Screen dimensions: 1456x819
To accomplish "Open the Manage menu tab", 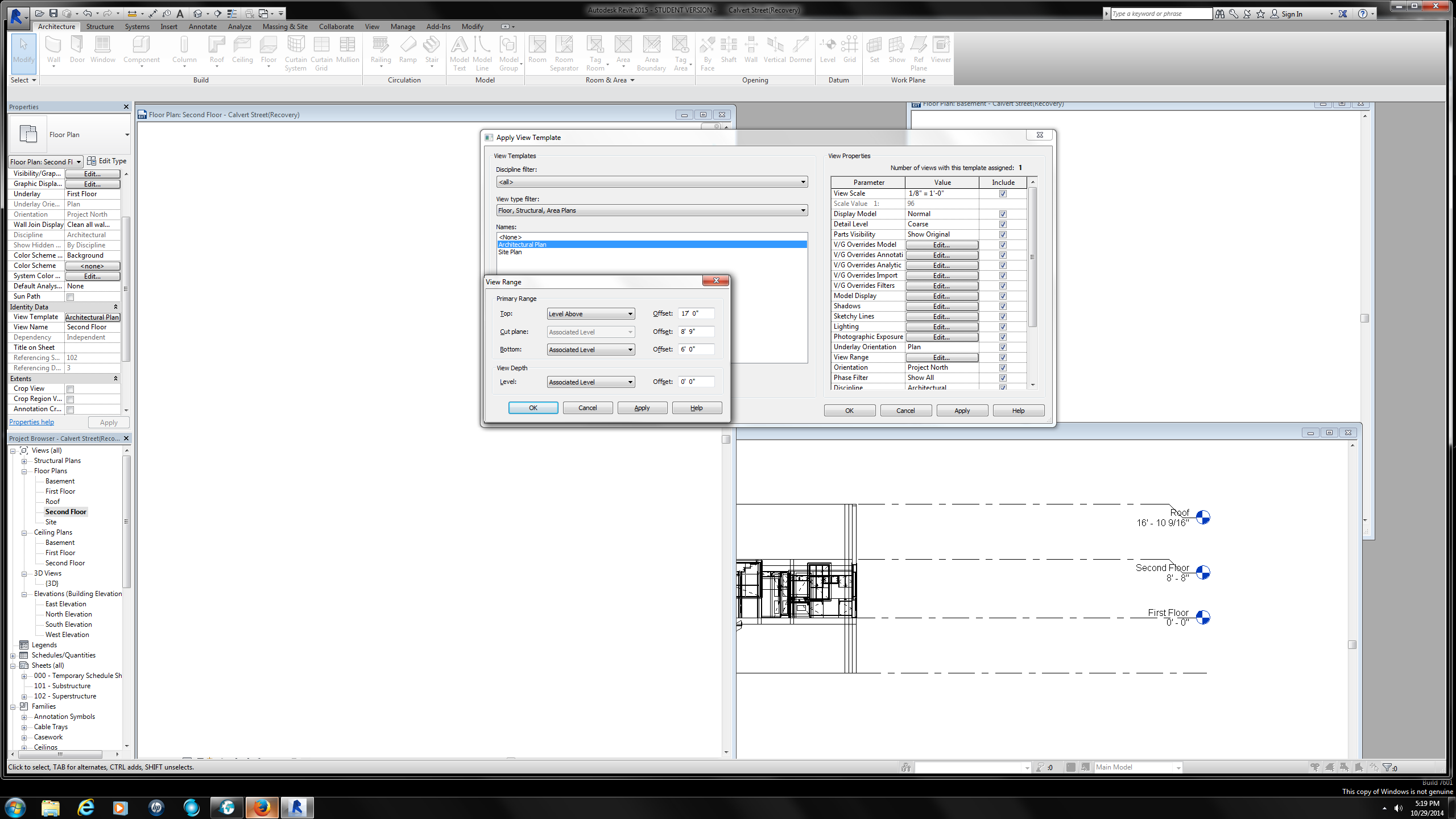I will (403, 26).
